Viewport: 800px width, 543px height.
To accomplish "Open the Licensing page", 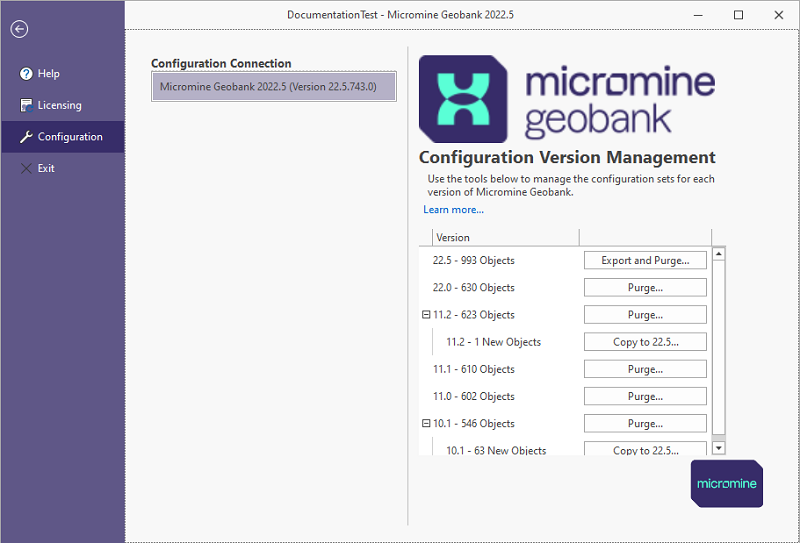I will 63,106.
